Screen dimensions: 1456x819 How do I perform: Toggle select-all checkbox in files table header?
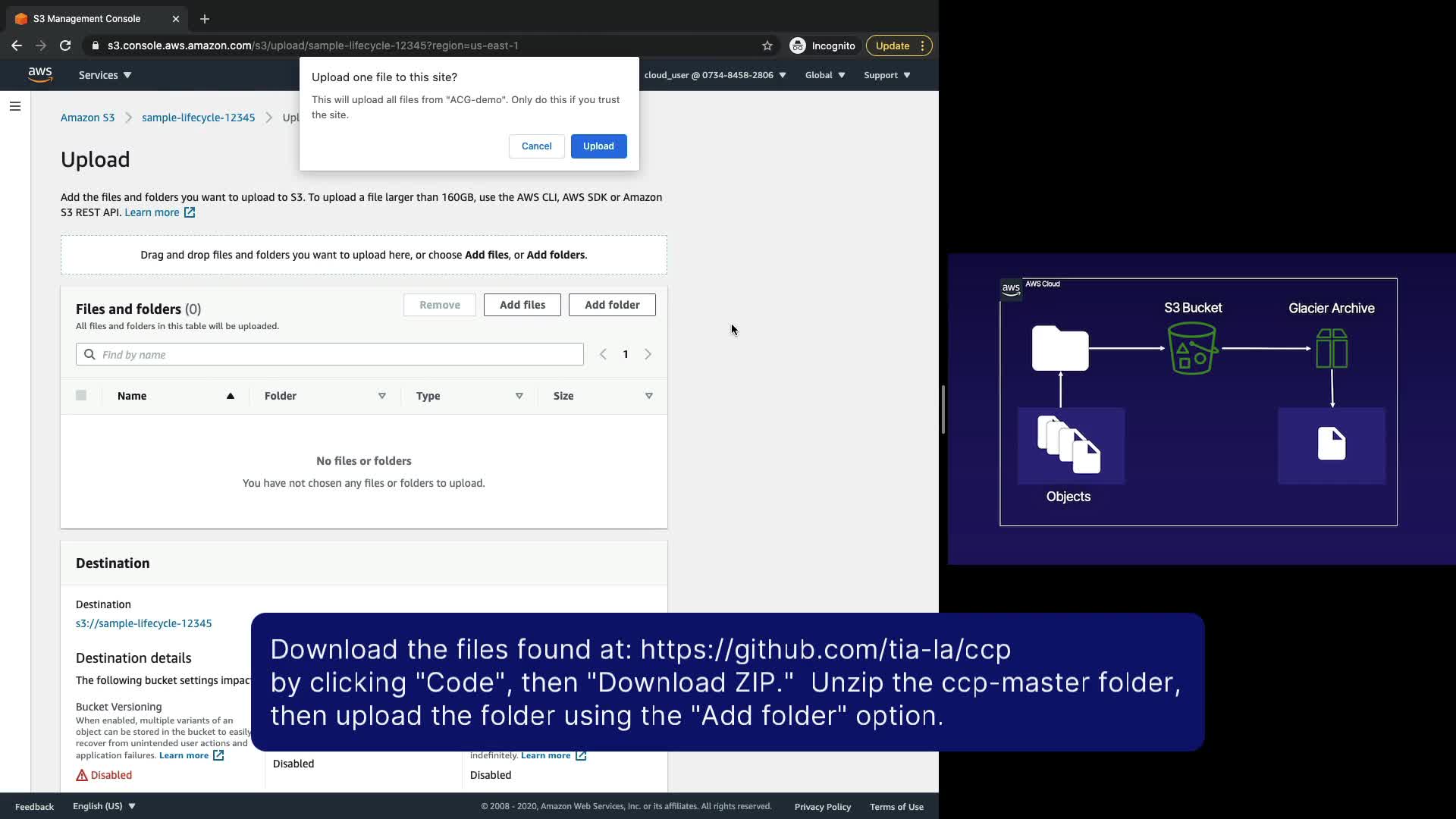(81, 395)
